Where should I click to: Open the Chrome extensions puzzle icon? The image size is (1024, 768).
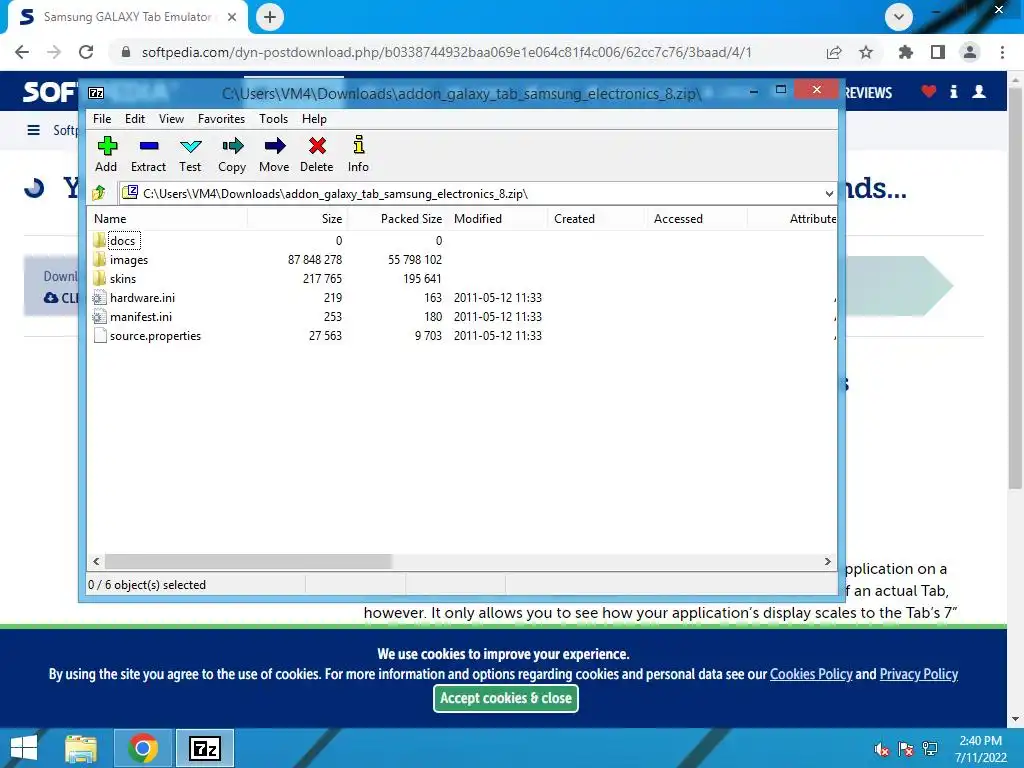click(x=905, y=52)
